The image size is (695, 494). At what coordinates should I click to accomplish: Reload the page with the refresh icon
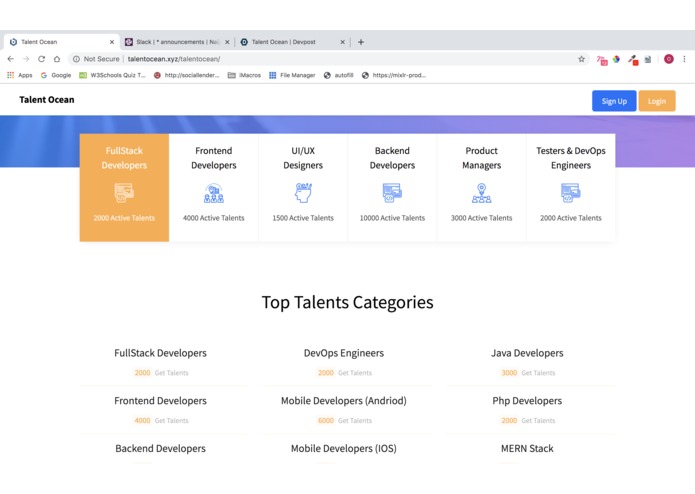[41, 59]
